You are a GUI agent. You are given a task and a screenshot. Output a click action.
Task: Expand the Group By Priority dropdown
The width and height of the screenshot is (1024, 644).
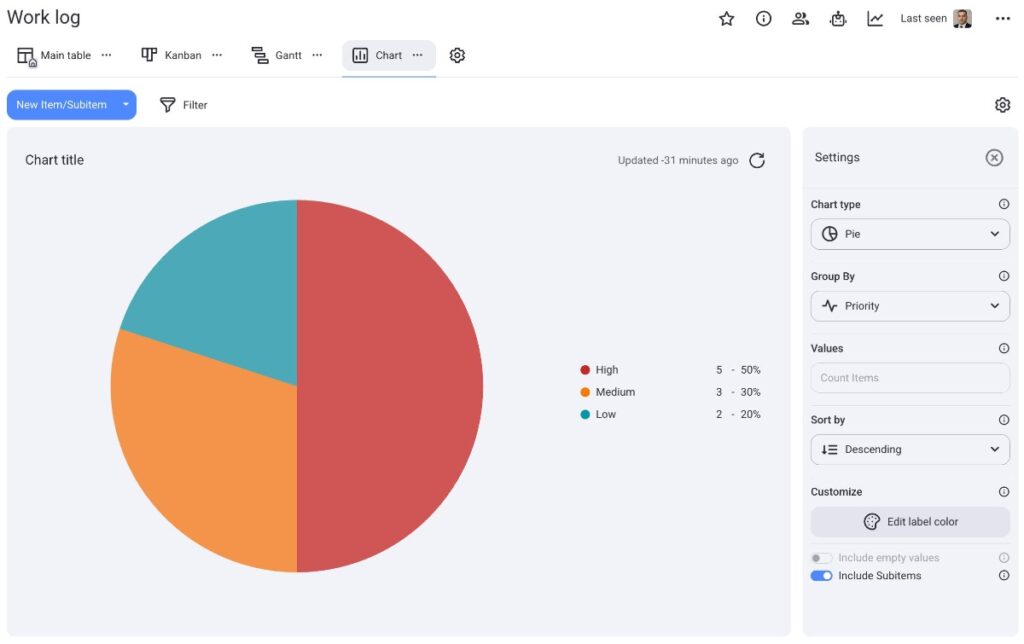910,306
